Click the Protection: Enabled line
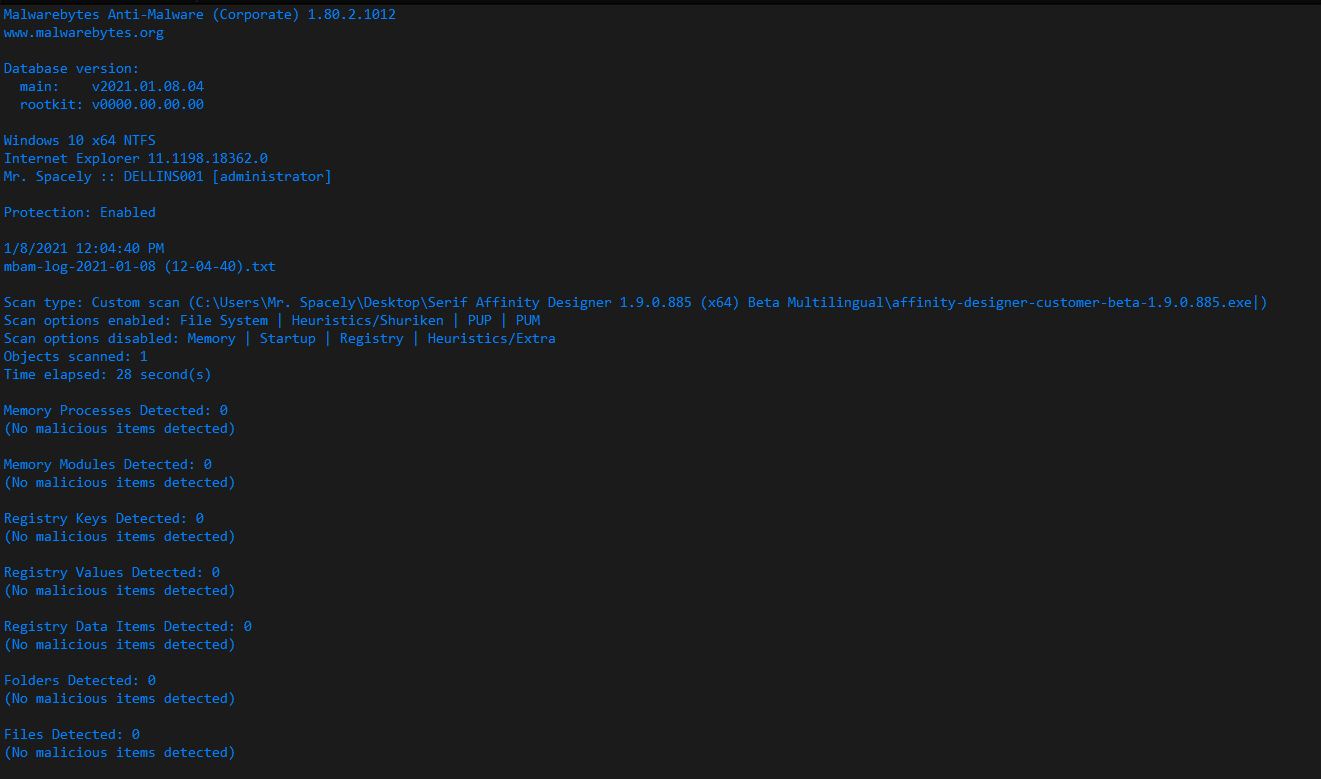The height and width of the screenshot is (779, 1321). pyautogui.click(x=80, y=213)
